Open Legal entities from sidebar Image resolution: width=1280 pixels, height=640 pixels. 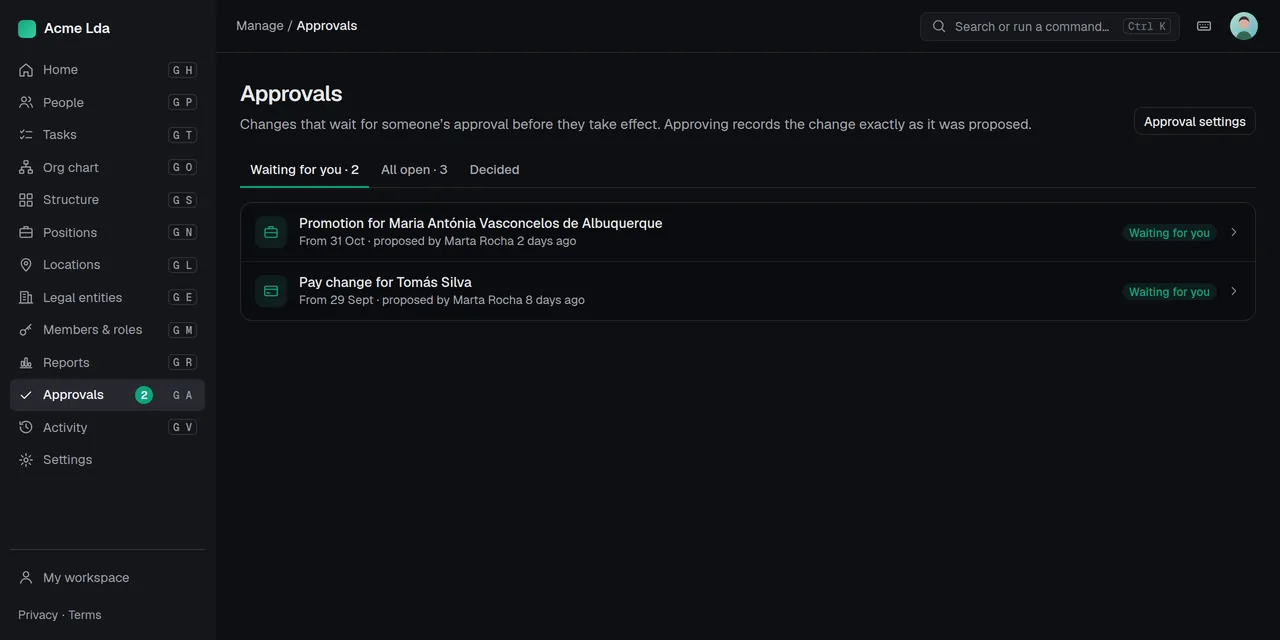107,297
